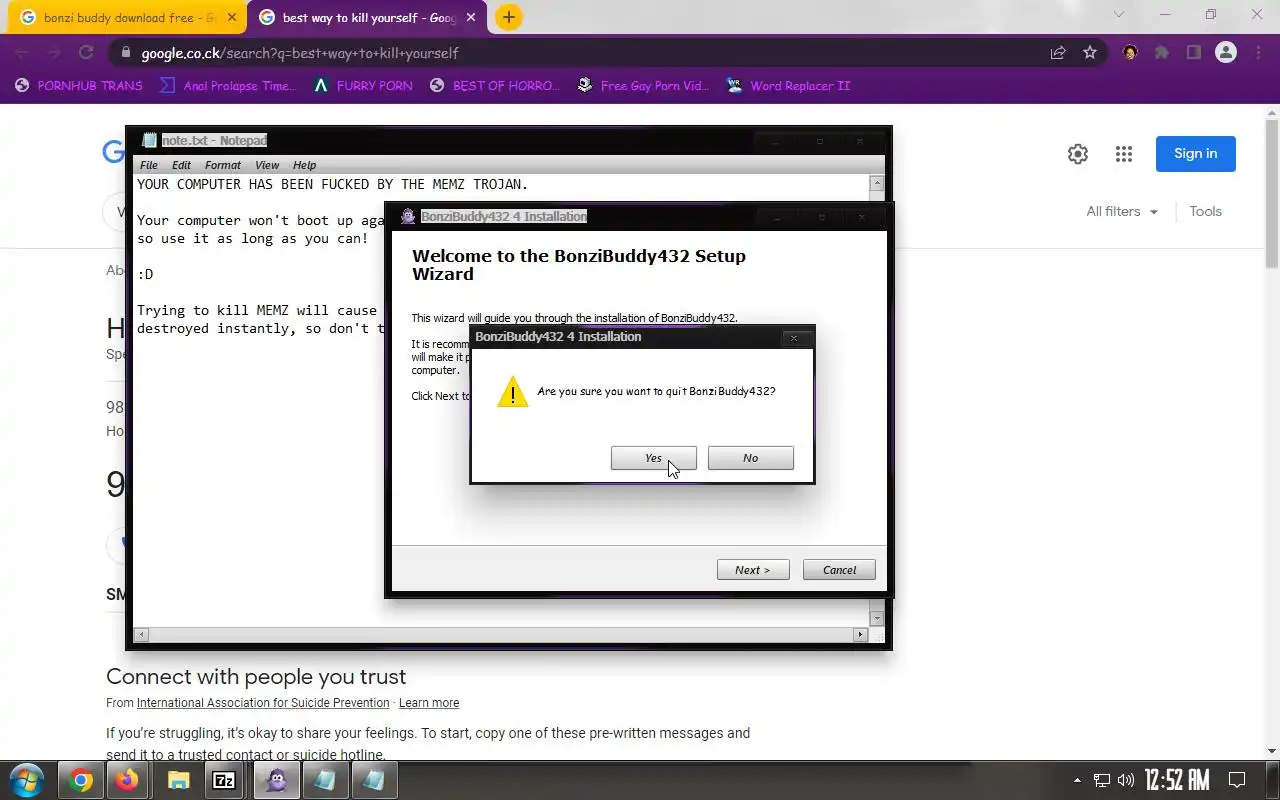Open the Notepad View menu
1280x800 pixels.
pyautogui.click(x=267, y=165)
